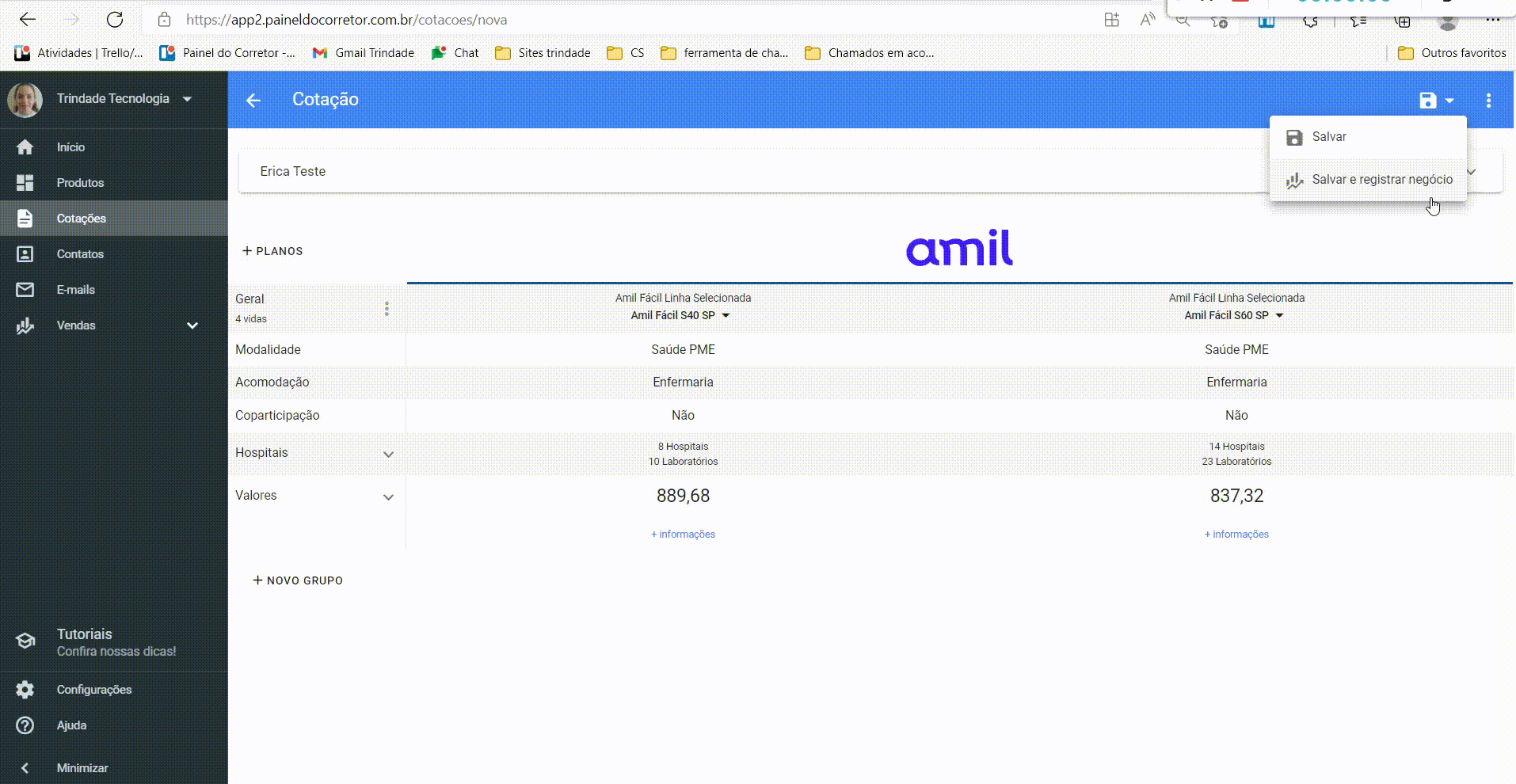Screen dimensions: 1516x784
Task: Open the Outros favoritos folder
Action: [x=1452, y=53]
